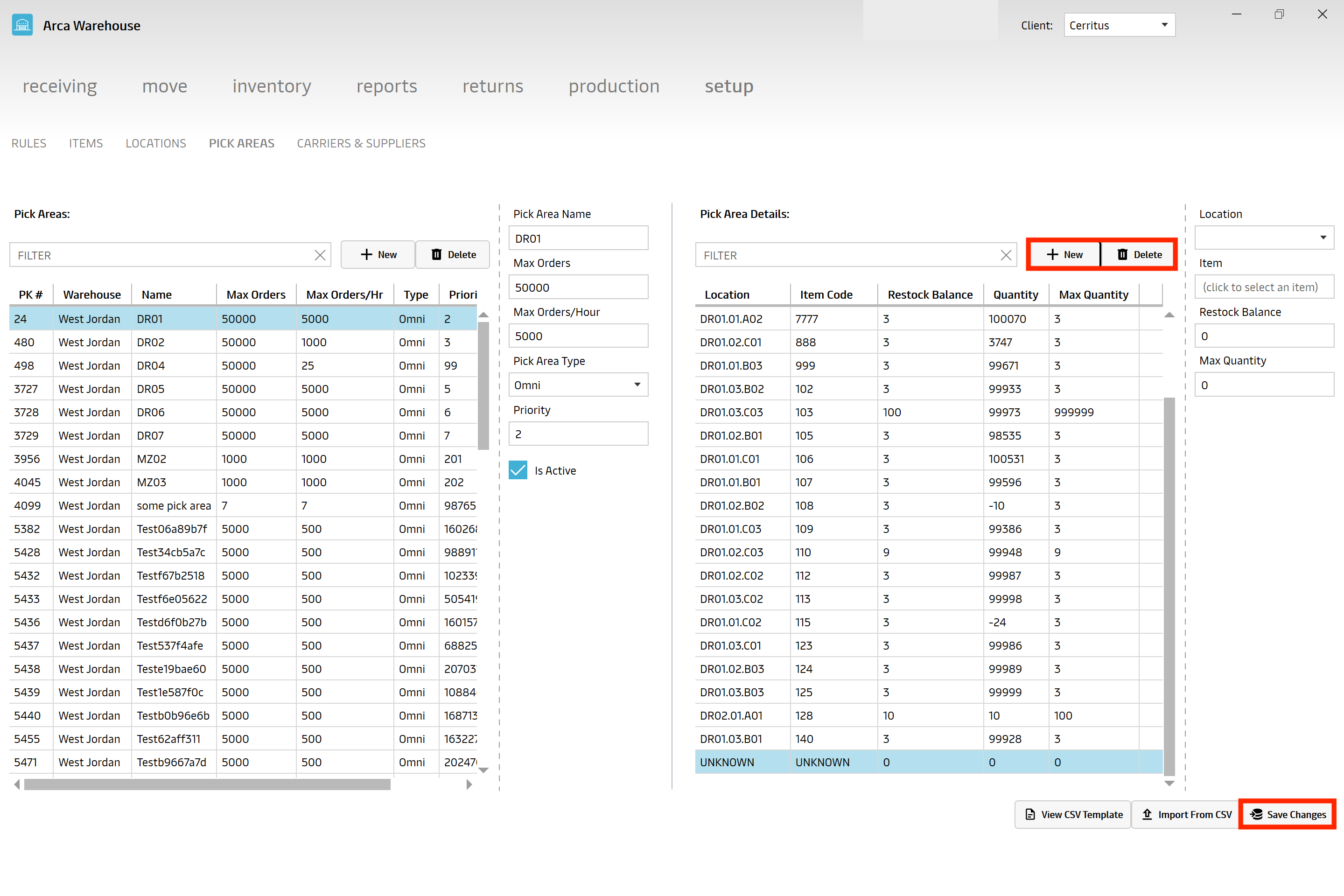Select the UNKNOWN detail row
Image resolution: width=1344 pixels, height=896 pixels.
[929, 762]
